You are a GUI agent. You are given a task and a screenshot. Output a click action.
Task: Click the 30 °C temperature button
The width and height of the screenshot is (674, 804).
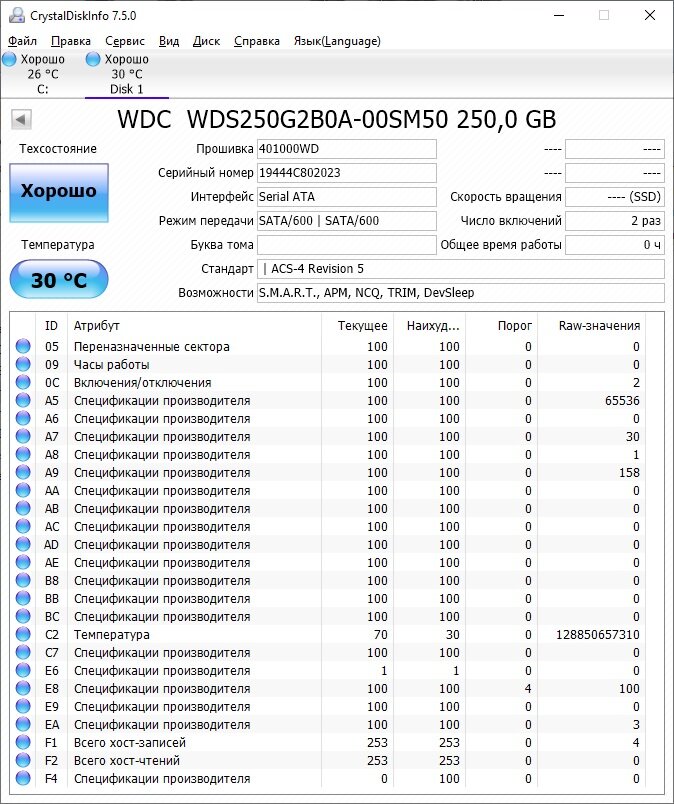(x=59, y=279)
